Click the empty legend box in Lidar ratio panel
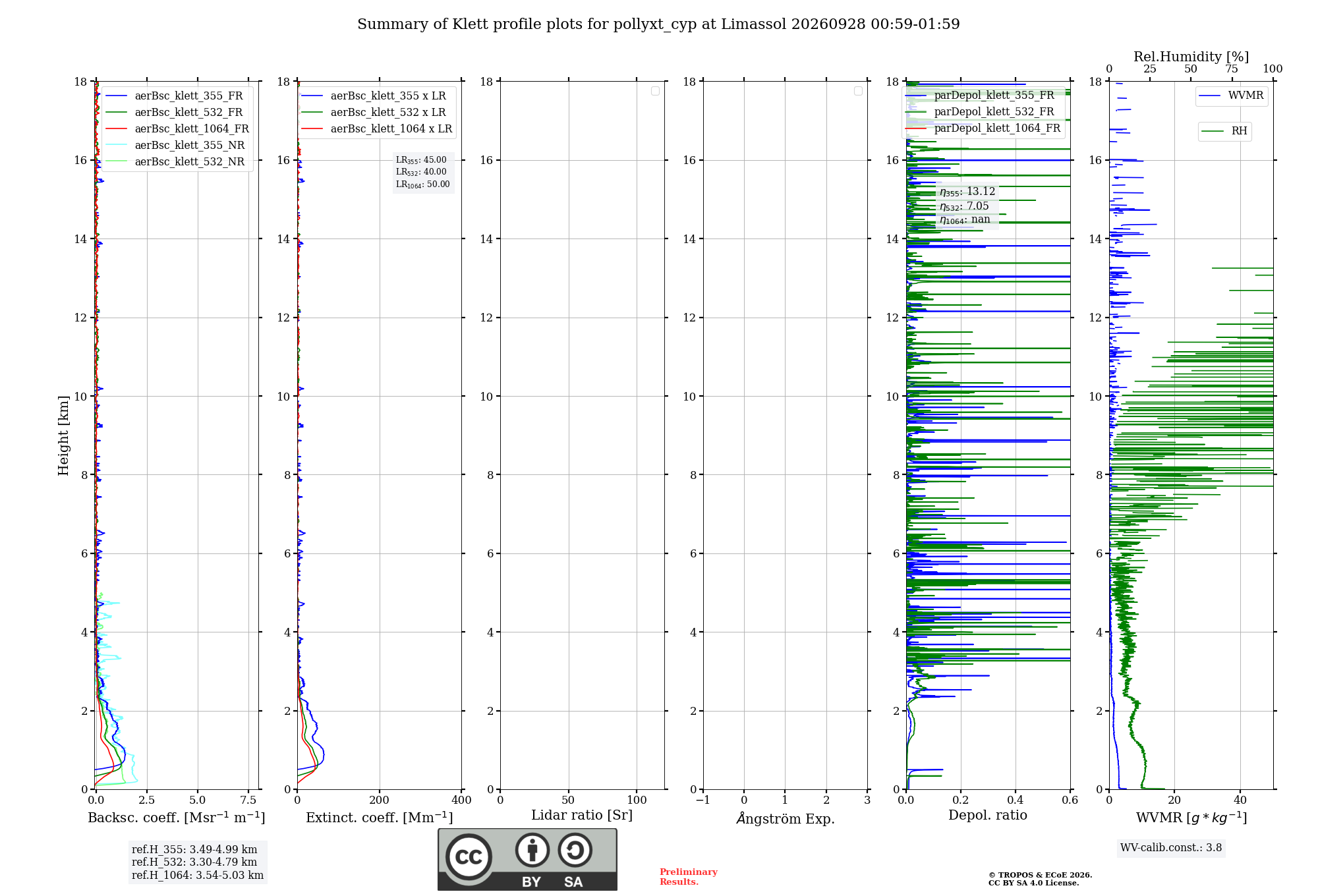1318x896 pixels. 655,91
